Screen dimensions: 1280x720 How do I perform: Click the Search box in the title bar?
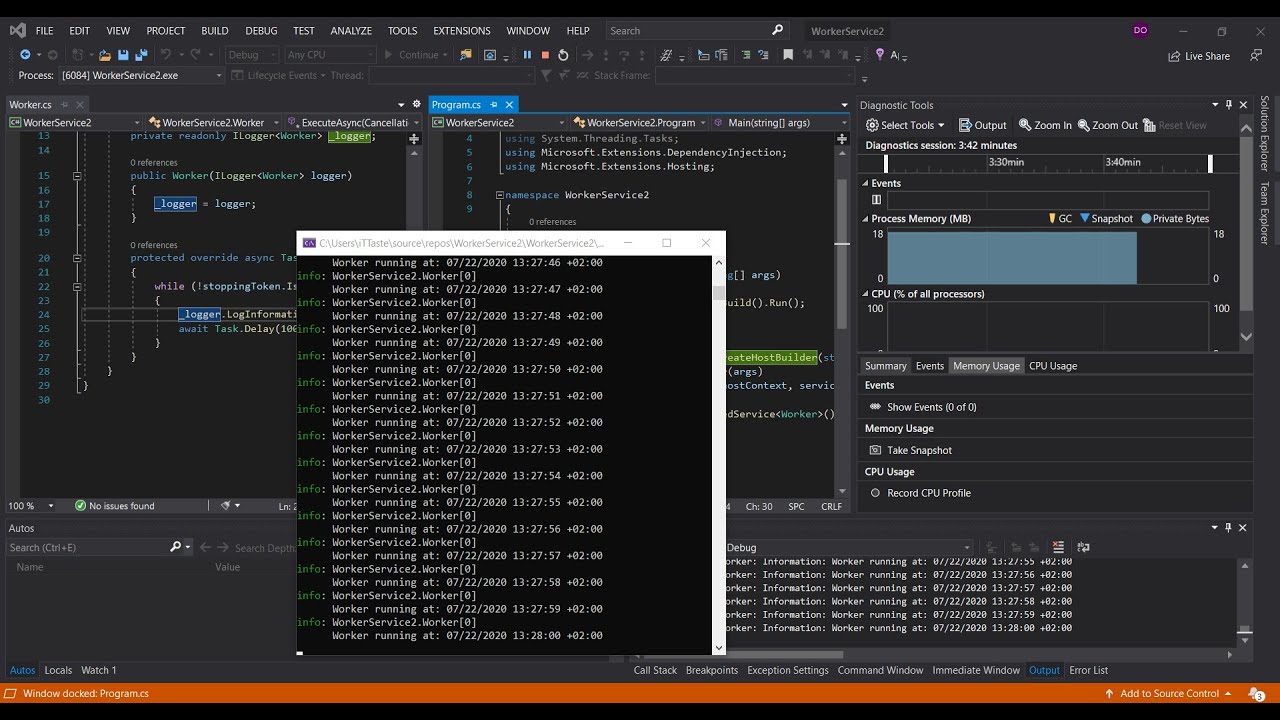point(697,31)
